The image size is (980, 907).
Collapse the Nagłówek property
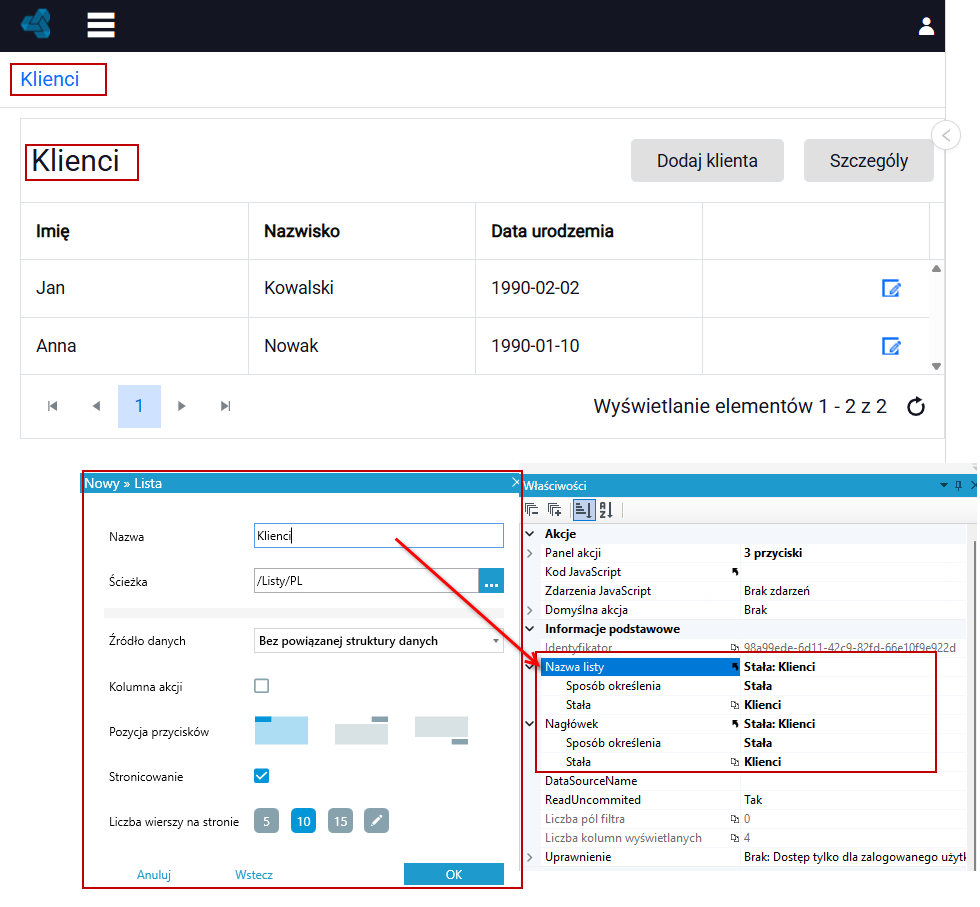[x=530, y=724]
